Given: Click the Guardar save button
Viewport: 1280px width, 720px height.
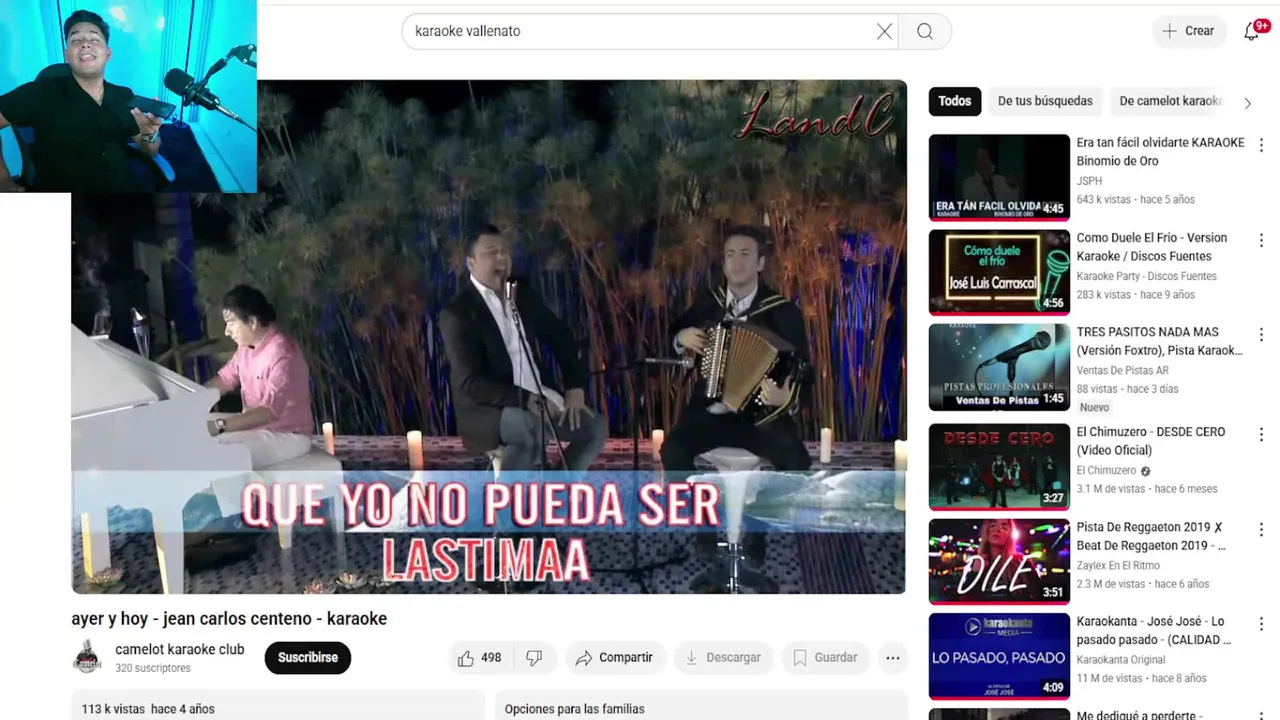Looking at the screenshot, I should [825, 658].
